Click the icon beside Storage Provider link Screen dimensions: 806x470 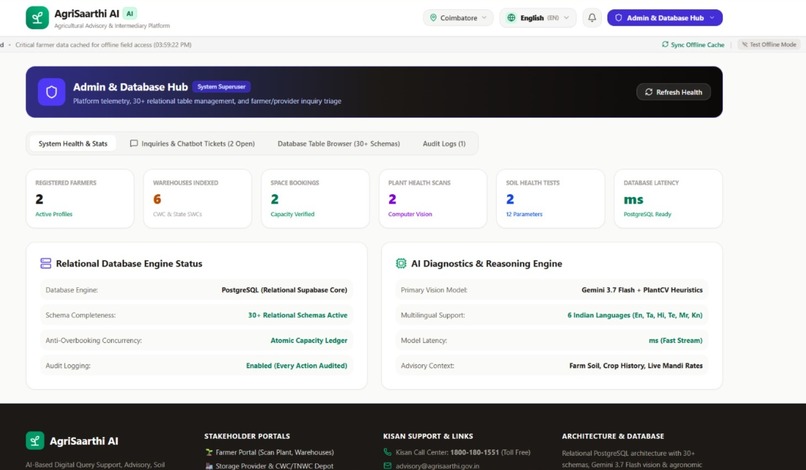click(x=209, y=466)
